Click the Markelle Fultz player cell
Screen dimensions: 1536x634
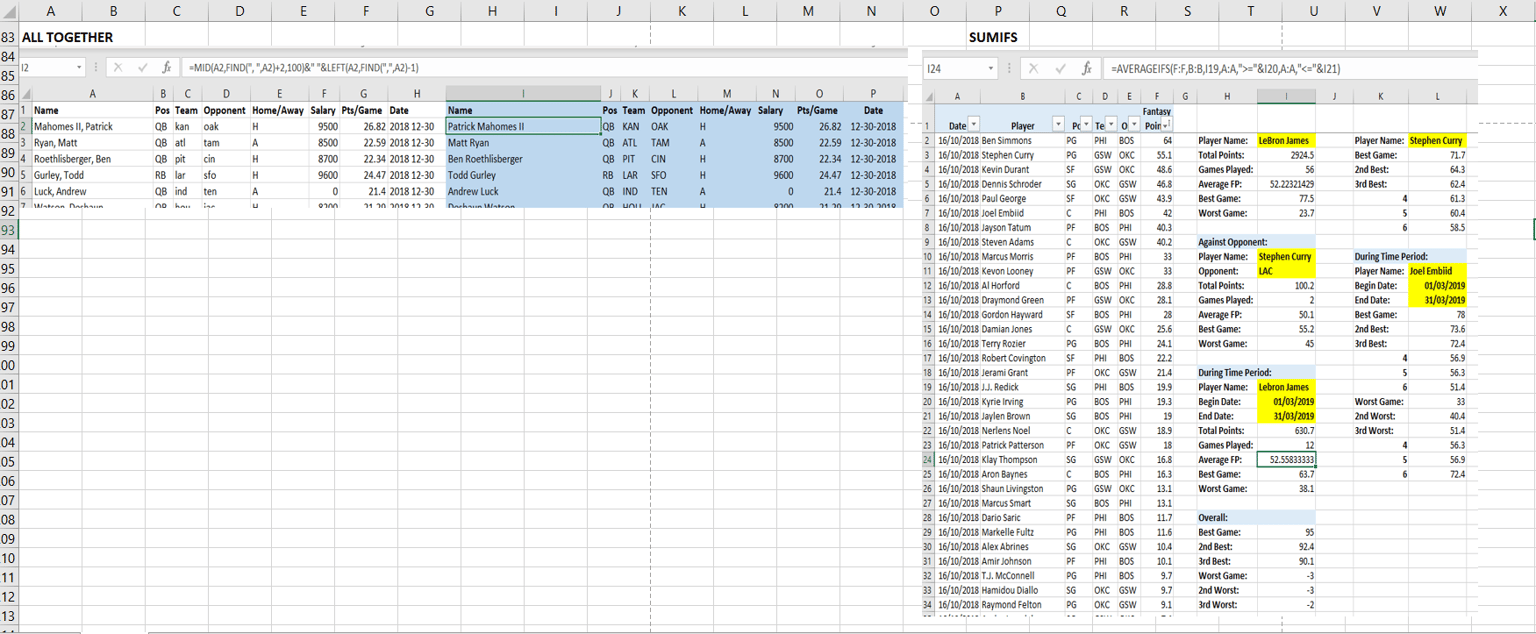coord(1024,533)
